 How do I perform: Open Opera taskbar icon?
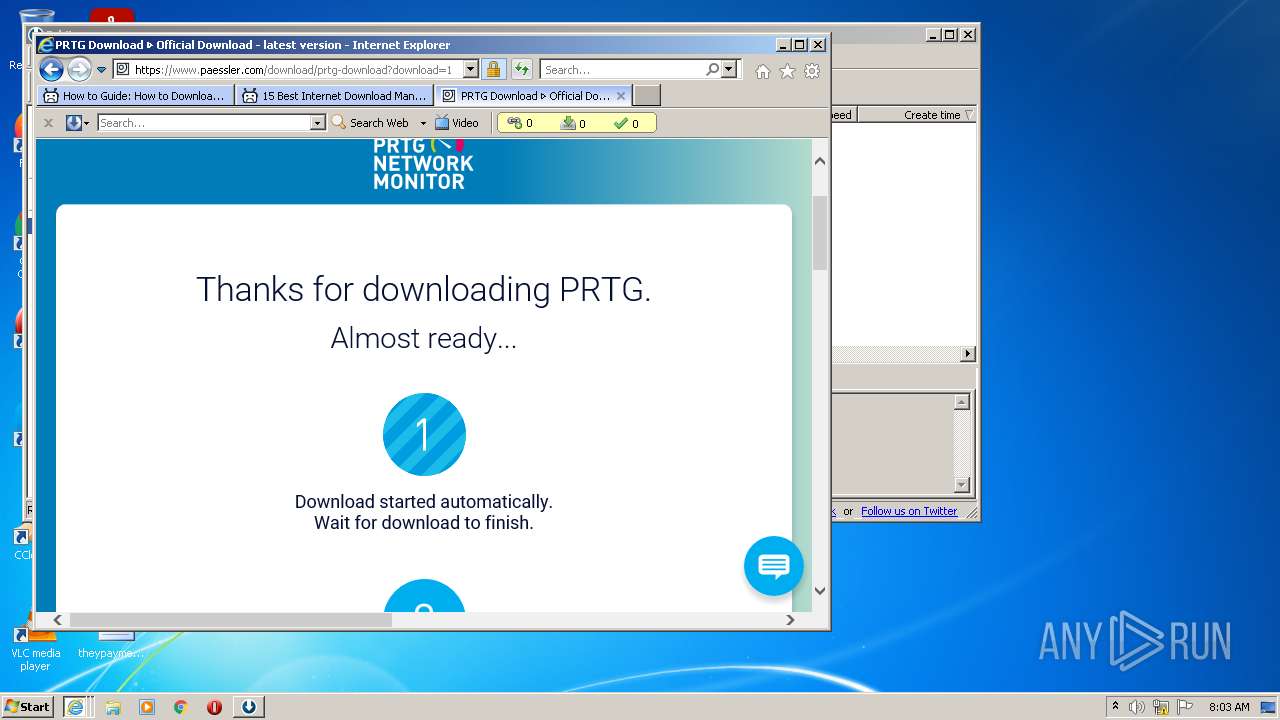point(214,707)
